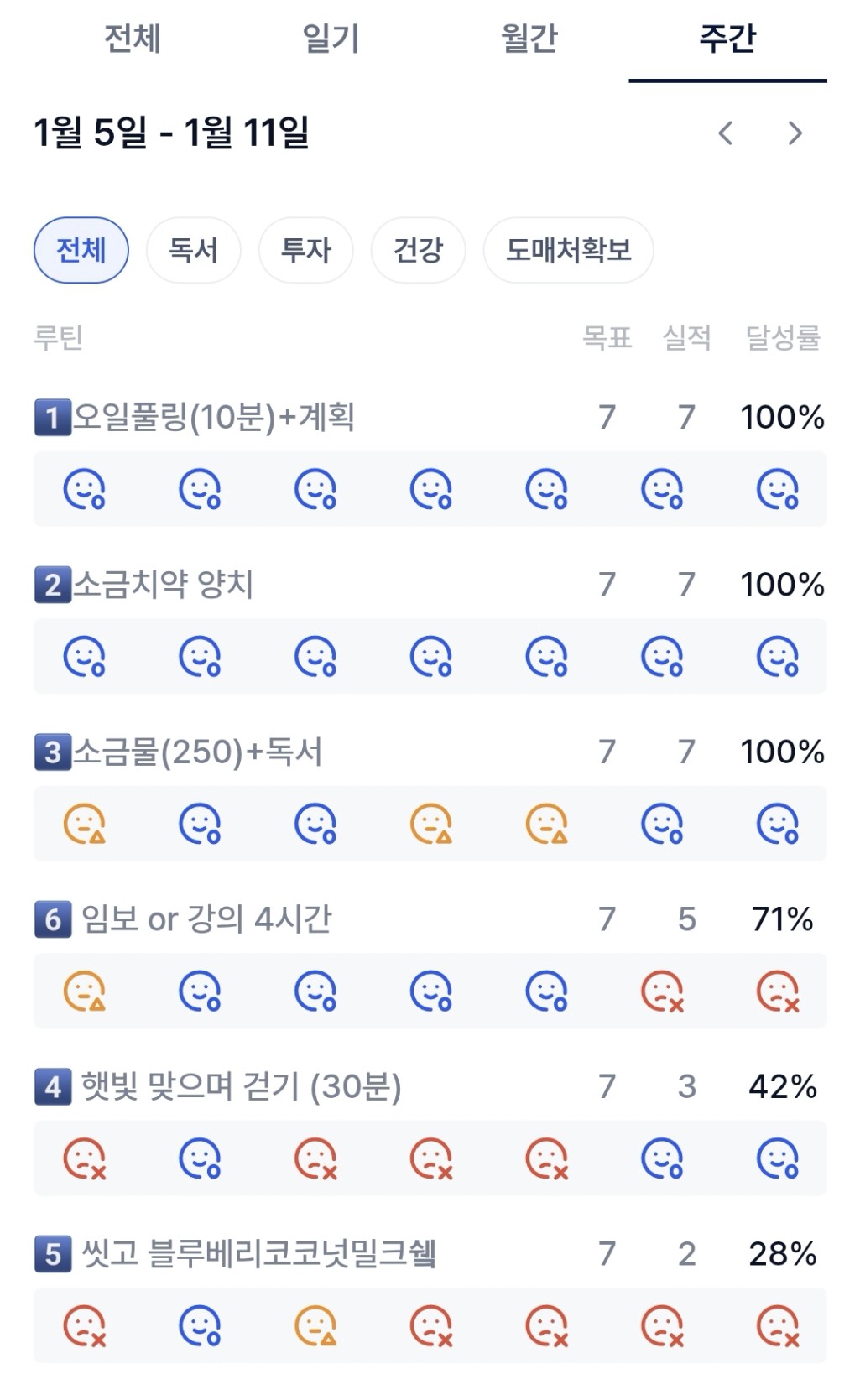860x1400 pixels.
Task: Select the 전체 filter chip
Action: click(x=81, y=250)
